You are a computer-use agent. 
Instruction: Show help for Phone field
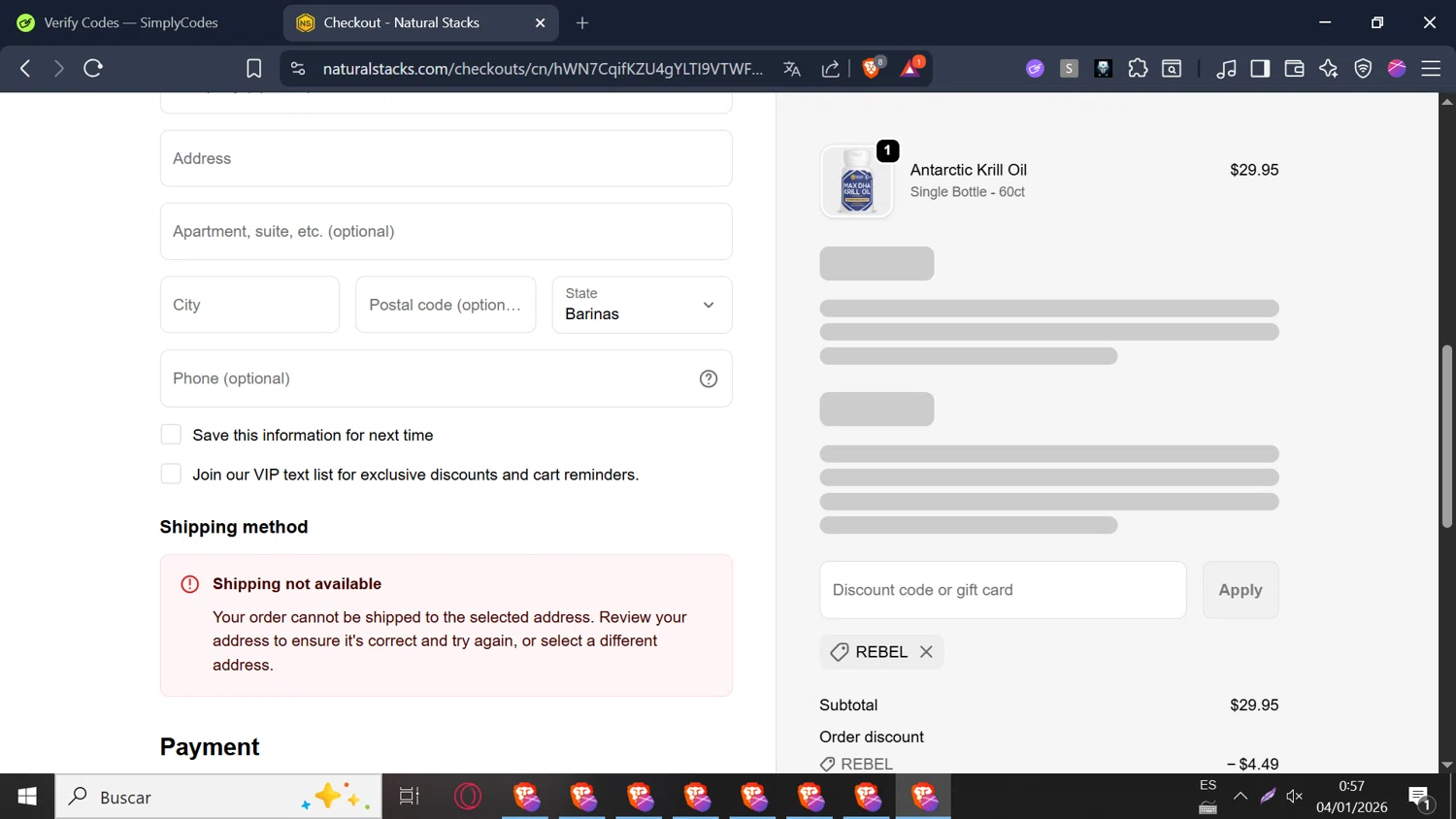point(709,378)
